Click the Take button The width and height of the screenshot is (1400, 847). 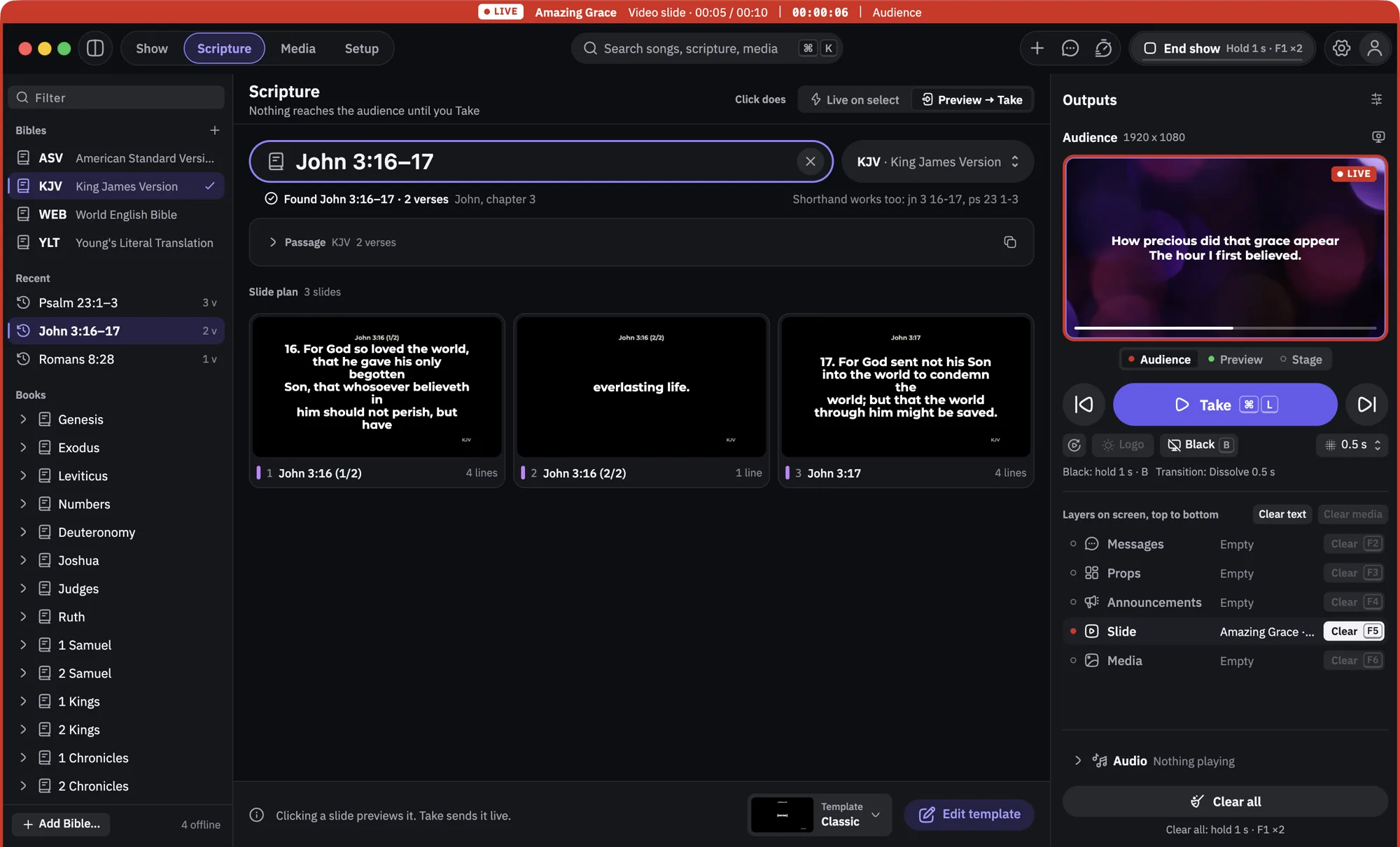tap(1225, 405)
